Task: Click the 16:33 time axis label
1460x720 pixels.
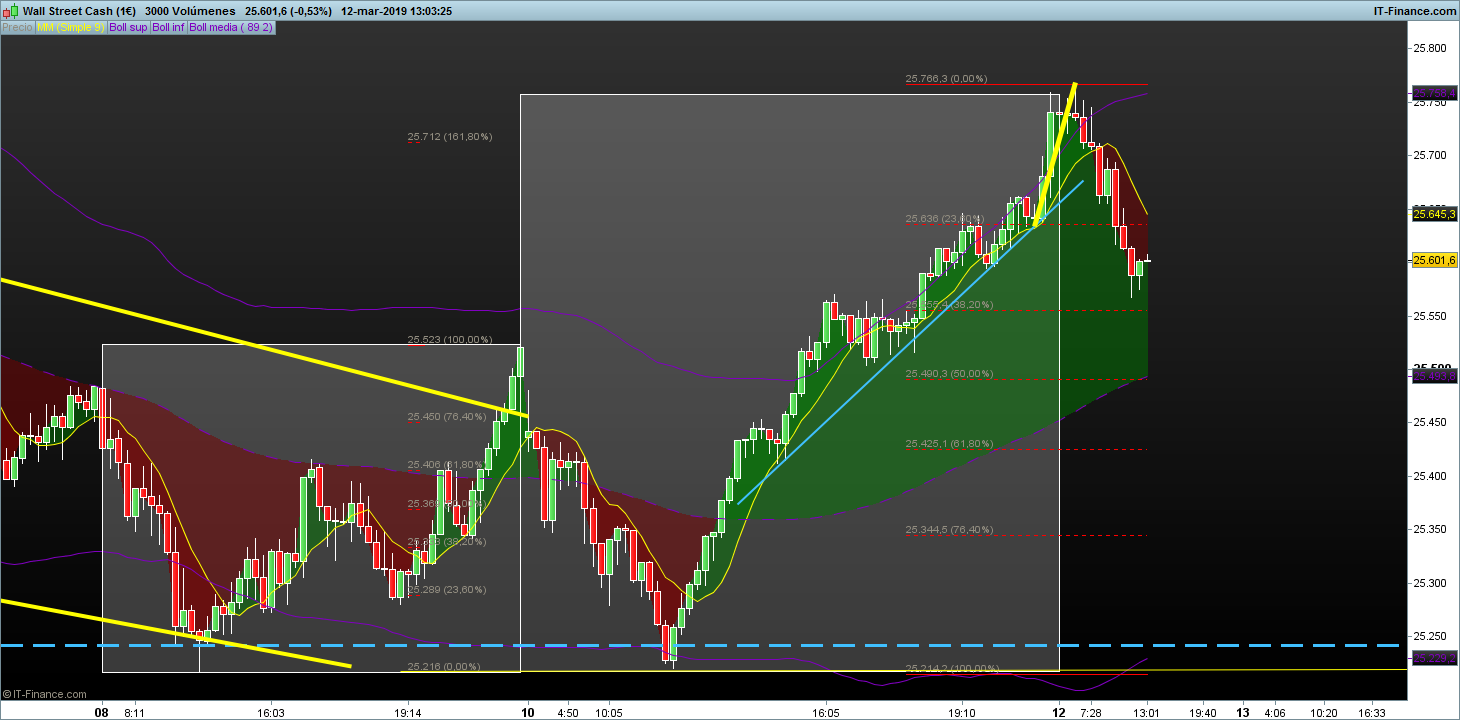Action: (1372, 713)
